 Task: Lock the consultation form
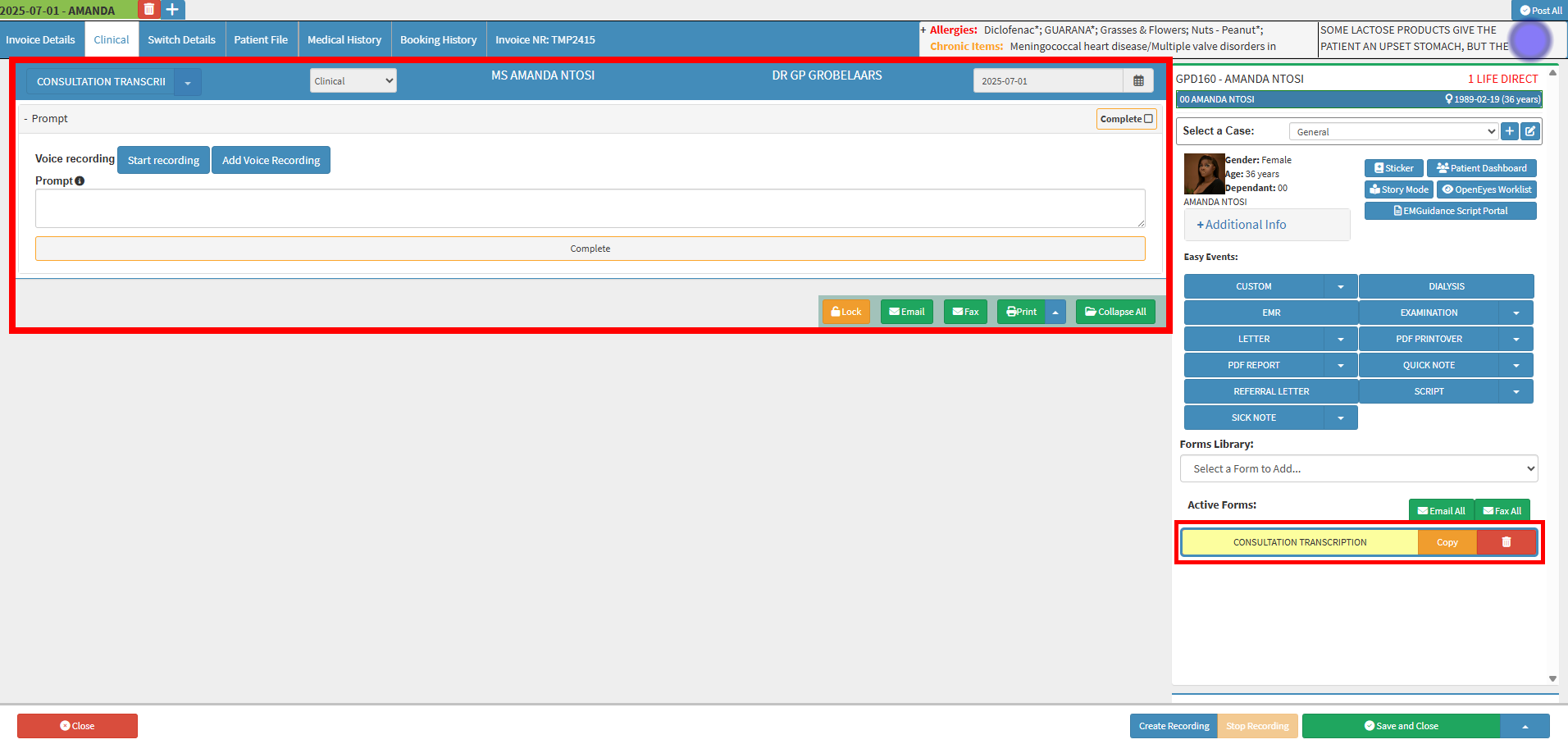(846, 312)
